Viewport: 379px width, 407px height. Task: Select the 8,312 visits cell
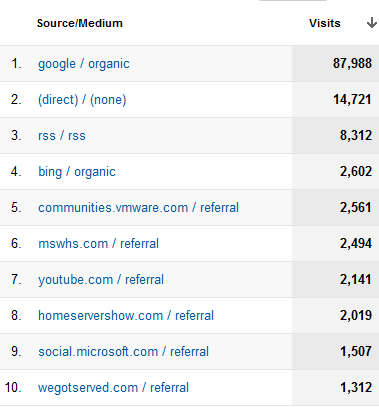[335, 135]
